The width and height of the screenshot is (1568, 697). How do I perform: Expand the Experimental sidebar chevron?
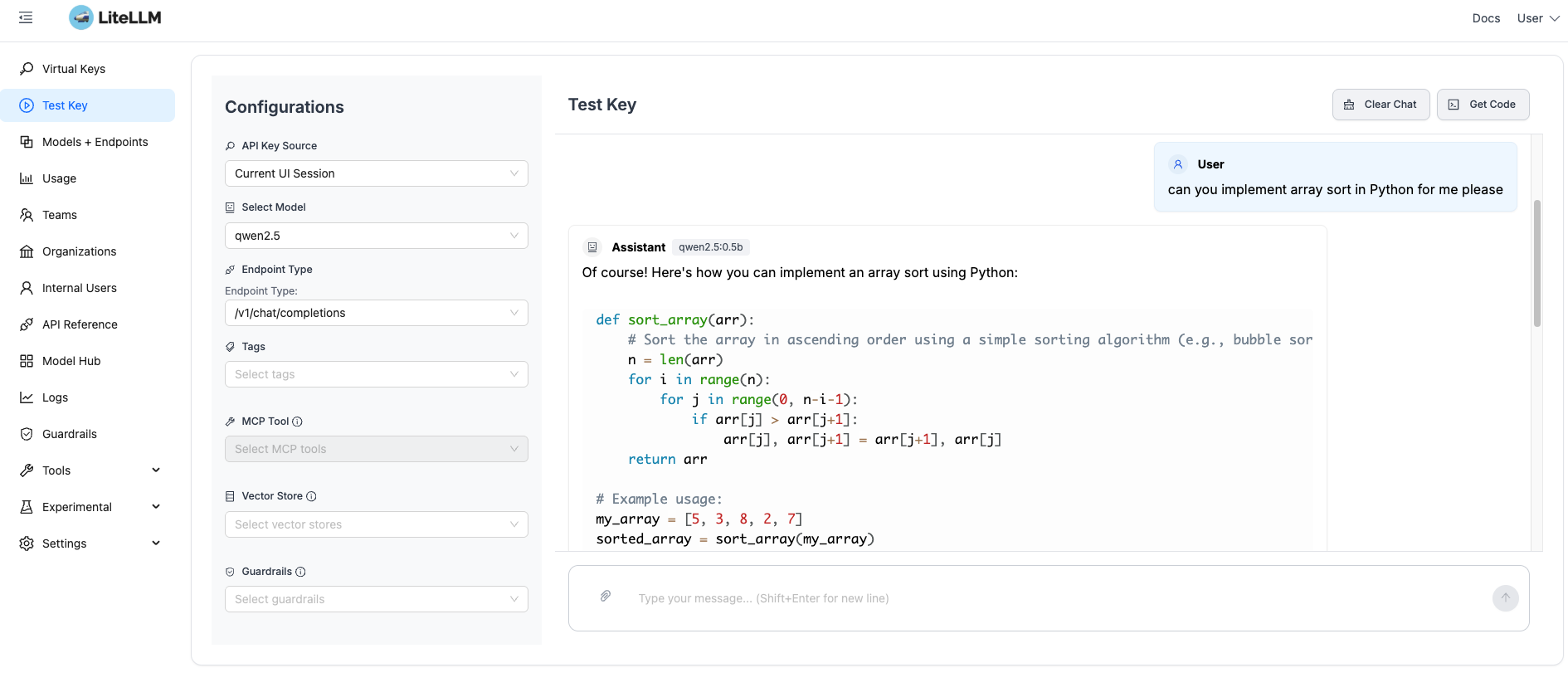(156, 507)
